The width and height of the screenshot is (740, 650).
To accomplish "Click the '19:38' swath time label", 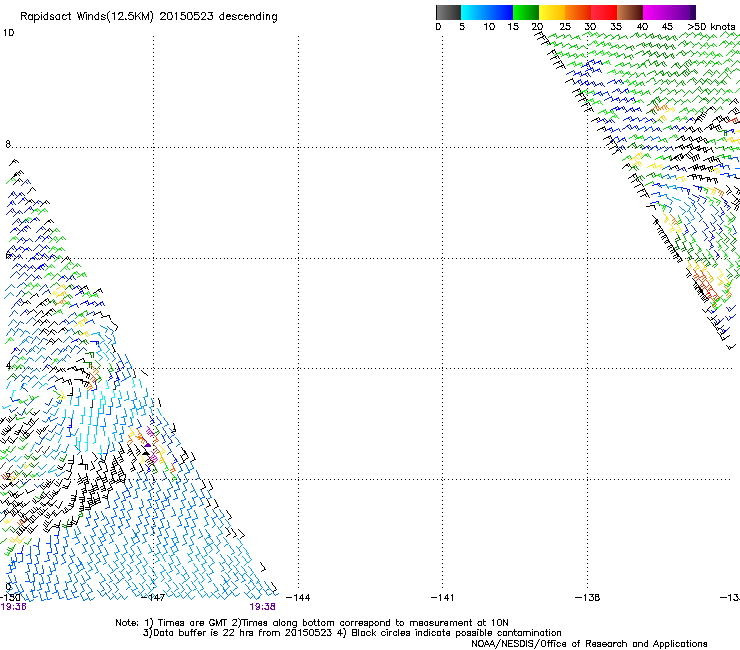I will click(262, 607).
